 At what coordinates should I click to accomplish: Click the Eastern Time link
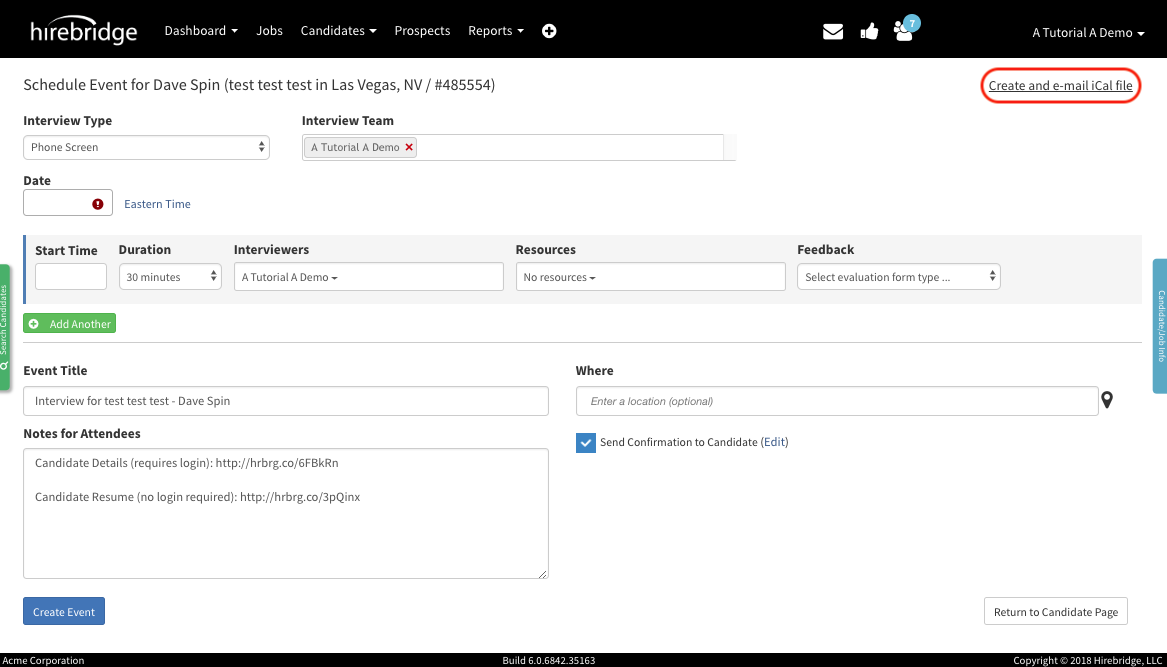click(157, 204)
